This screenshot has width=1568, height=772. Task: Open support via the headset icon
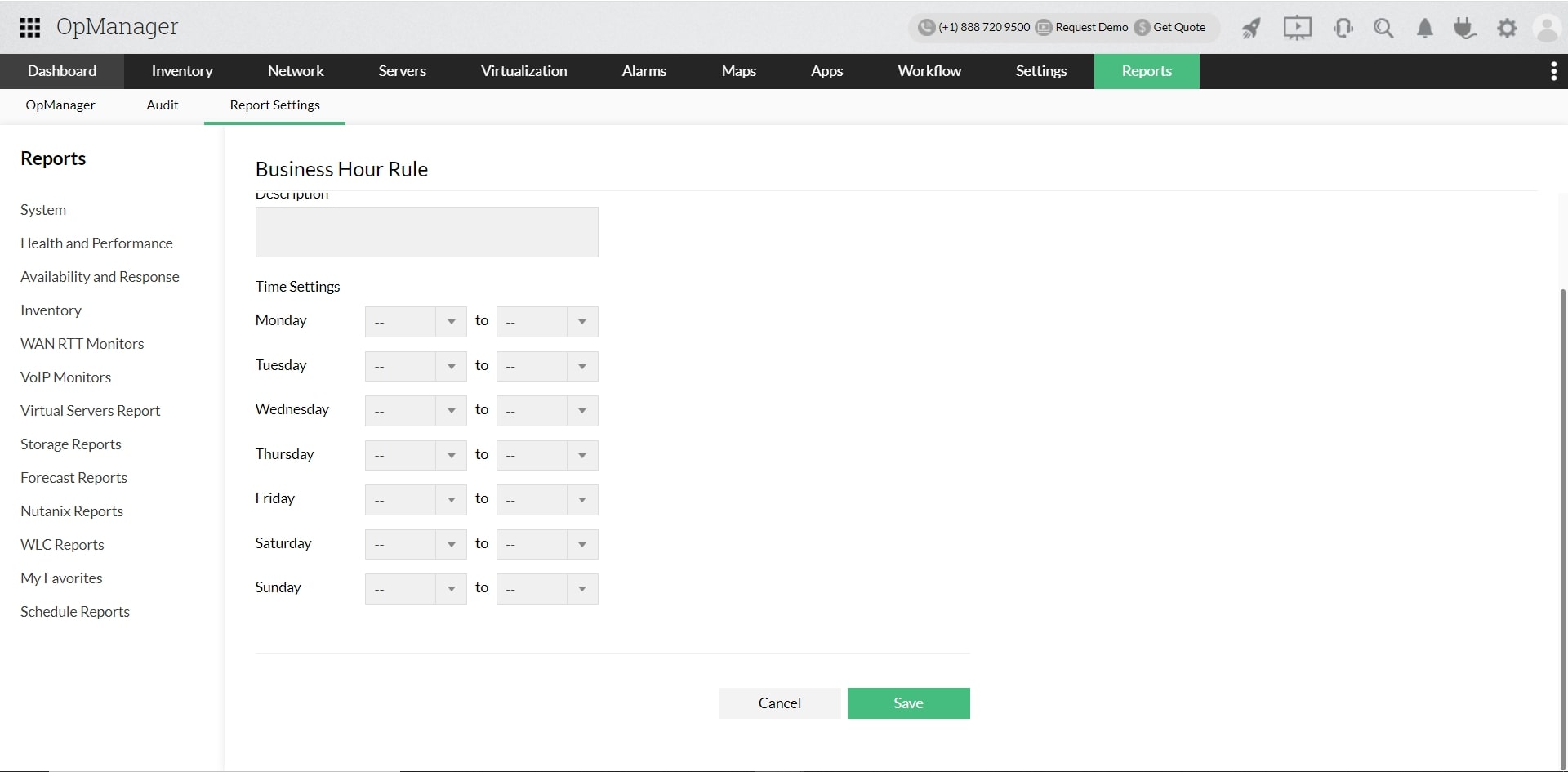click(1343, 27)
